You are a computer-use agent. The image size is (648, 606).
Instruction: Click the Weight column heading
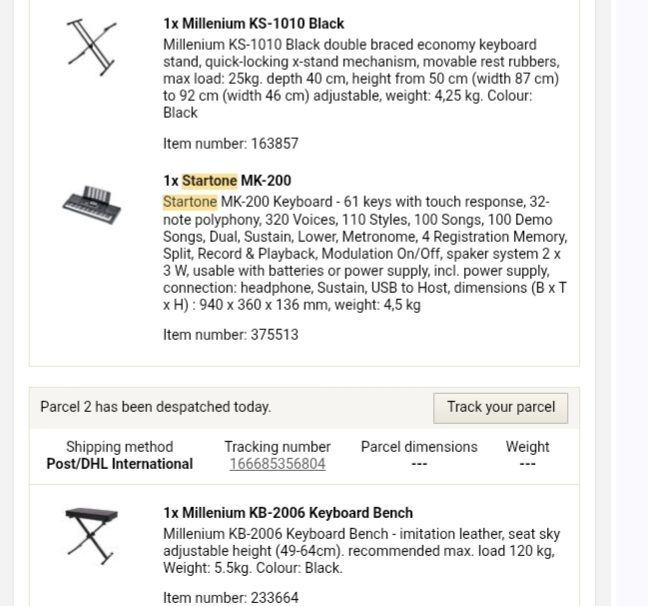[x=527, y=447]
